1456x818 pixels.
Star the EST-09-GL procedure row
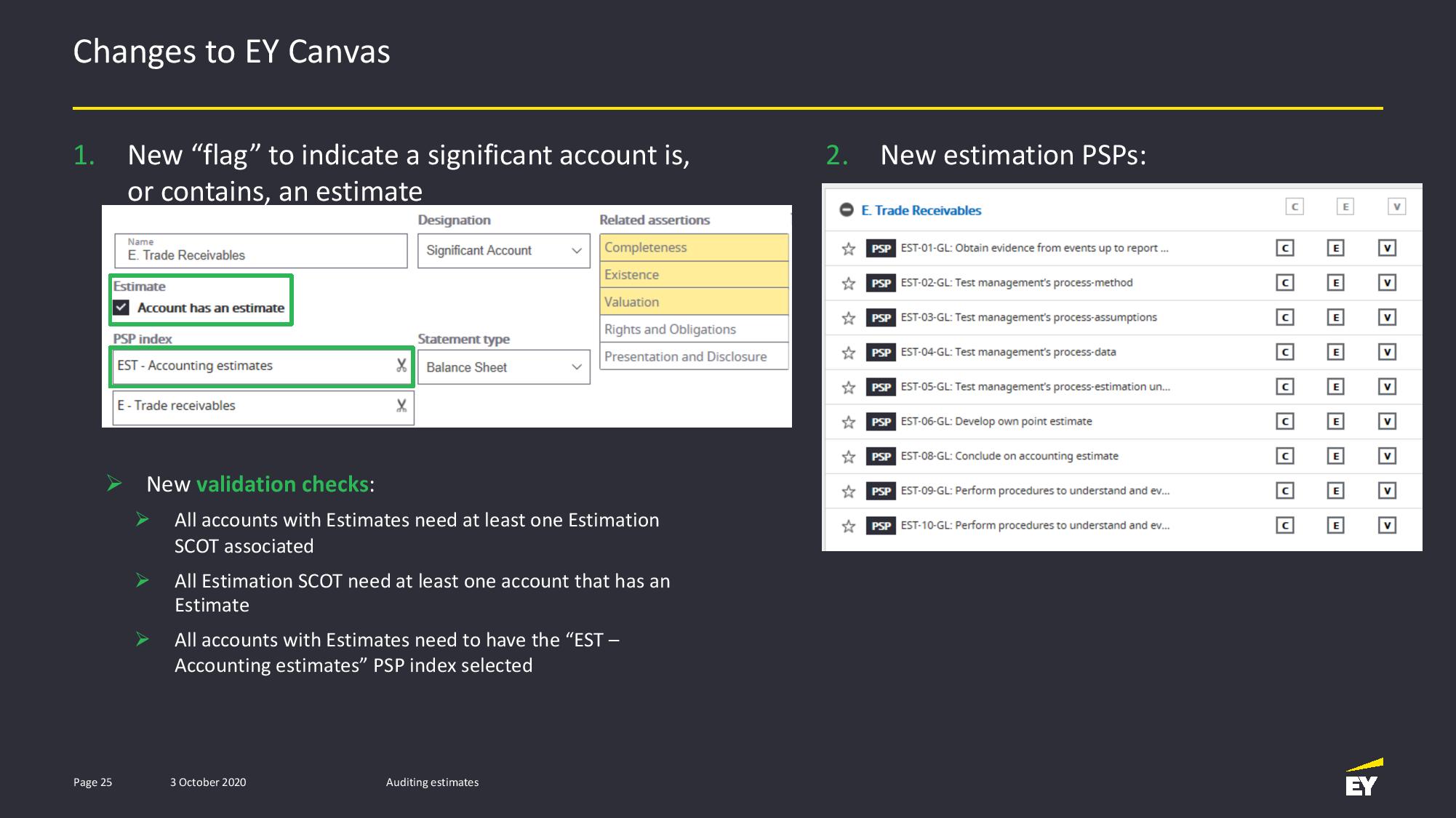point(848,492)
